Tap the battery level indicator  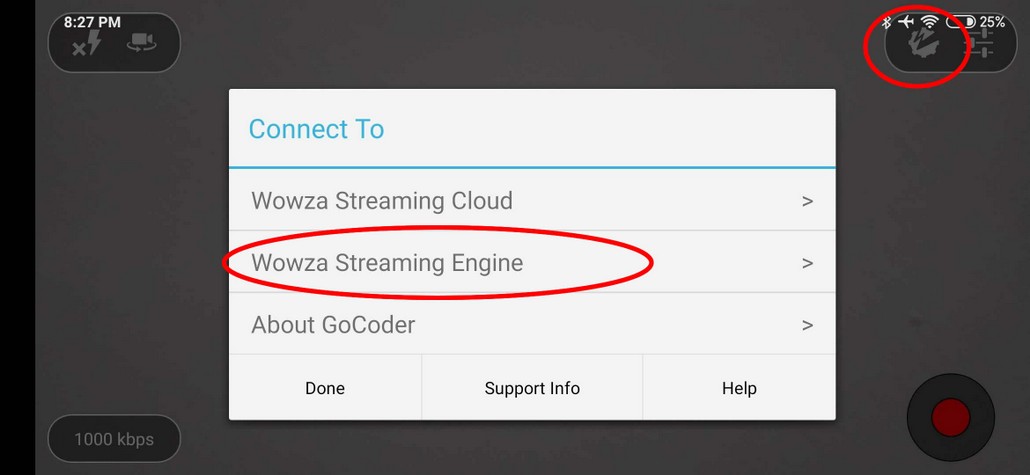tap(961, 21)
